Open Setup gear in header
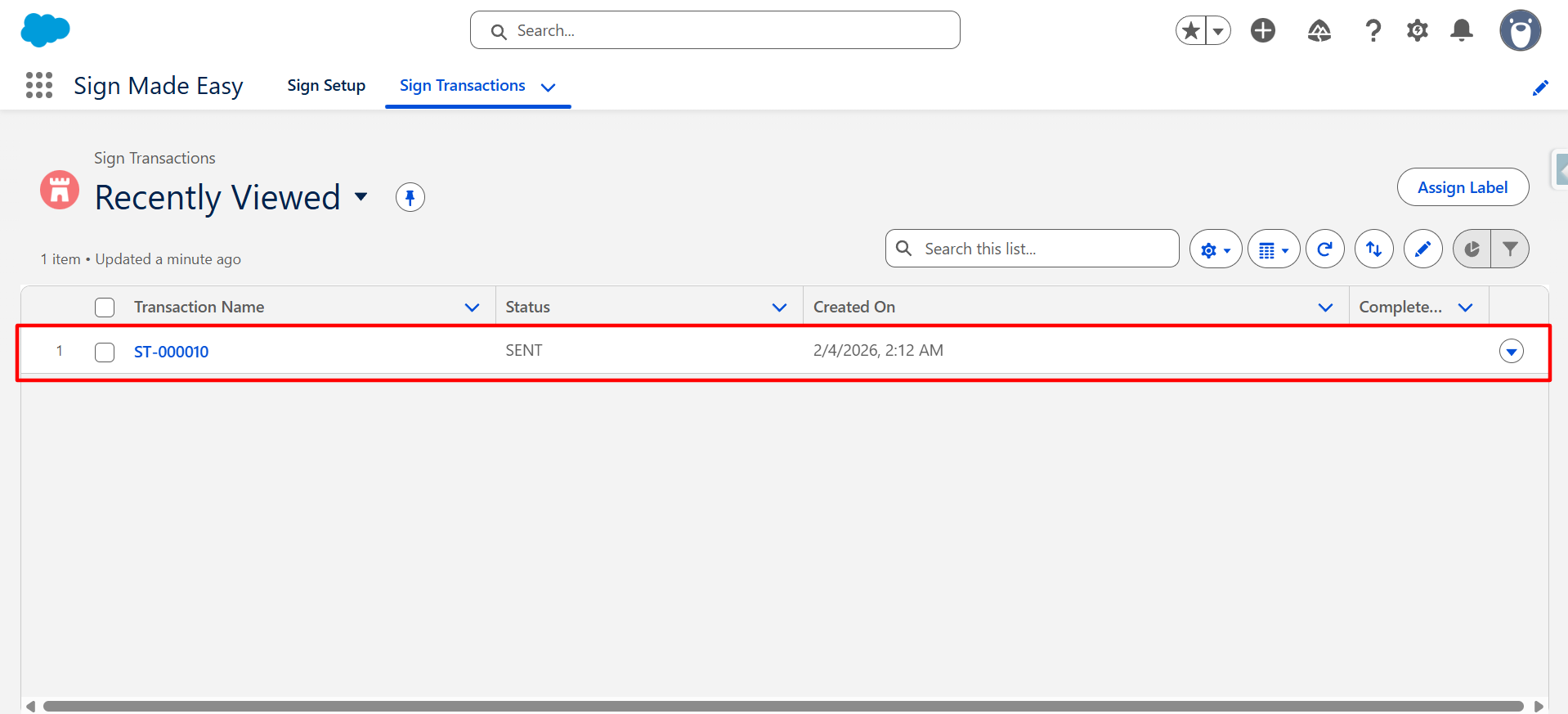1568x714 pixels. pos(1417,31)
